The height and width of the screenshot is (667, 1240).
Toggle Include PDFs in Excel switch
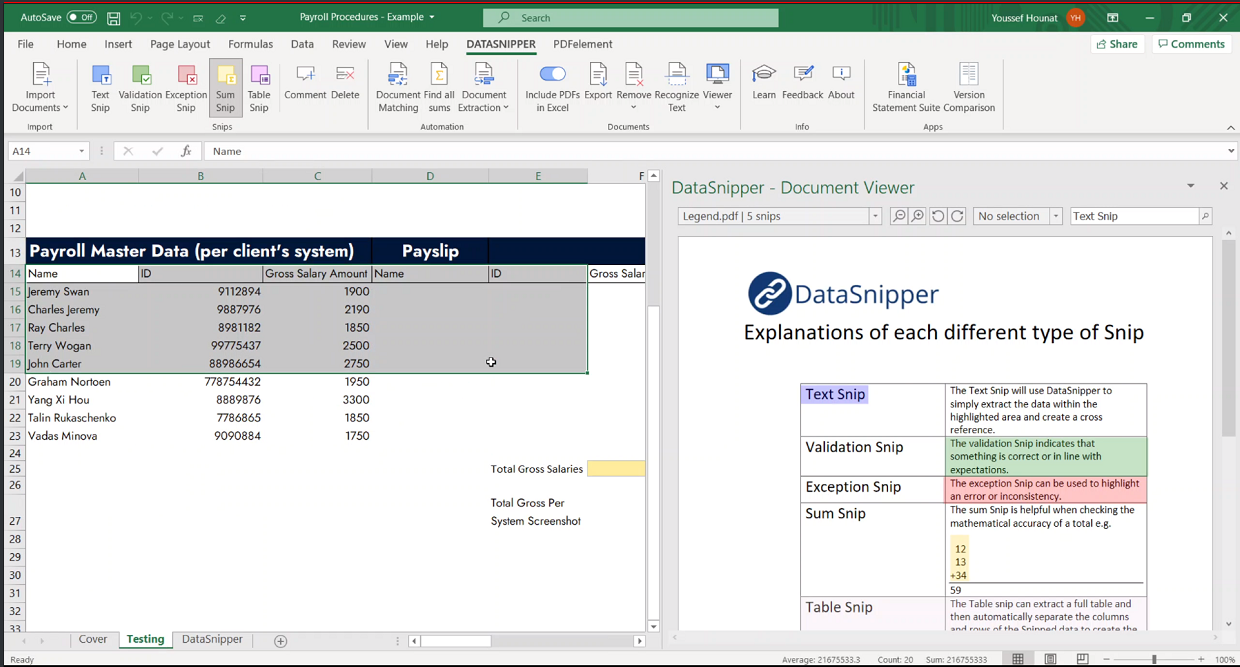tap(552, 74)
